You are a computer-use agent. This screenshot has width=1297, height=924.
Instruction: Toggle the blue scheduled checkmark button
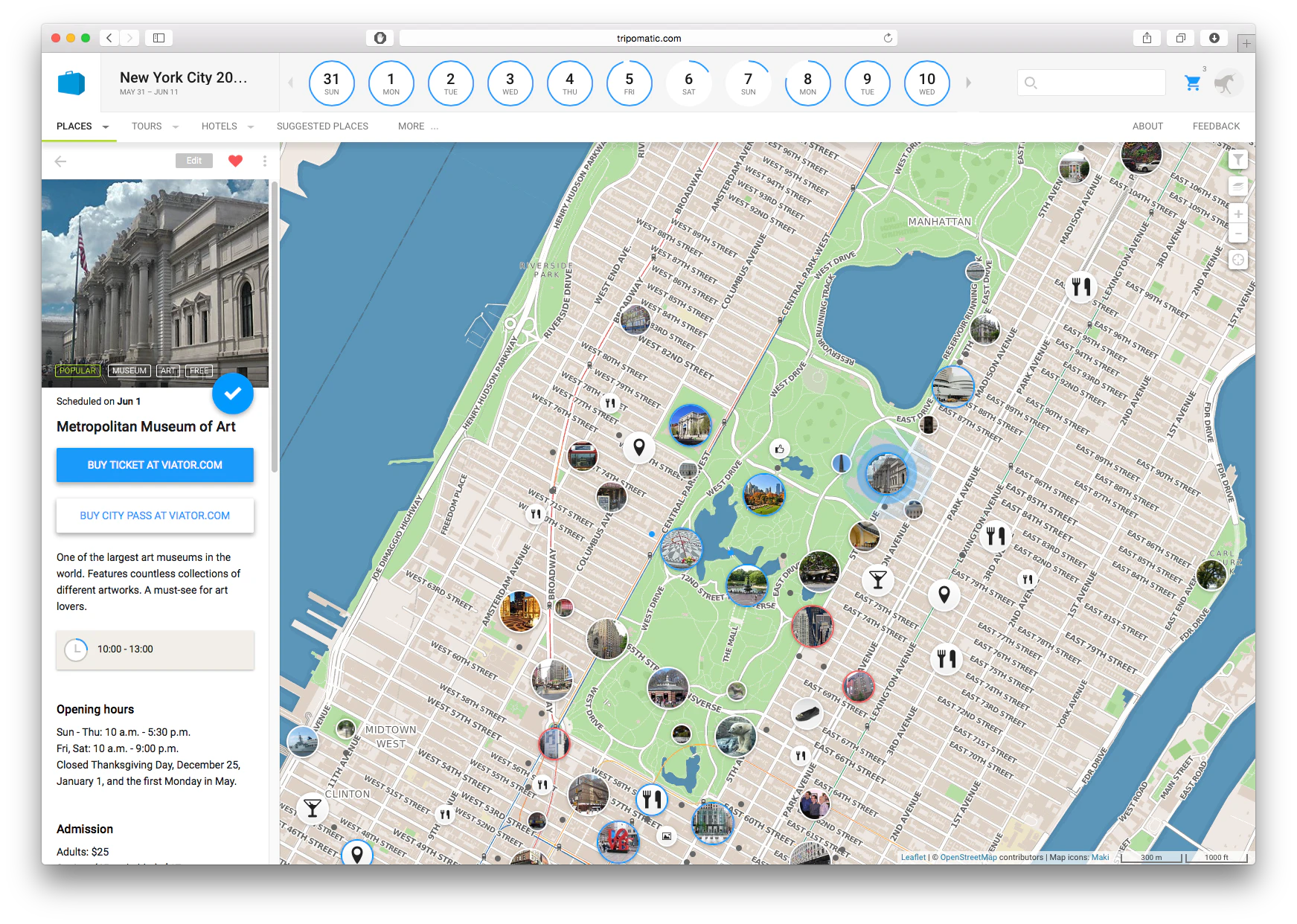click(233, 394)
